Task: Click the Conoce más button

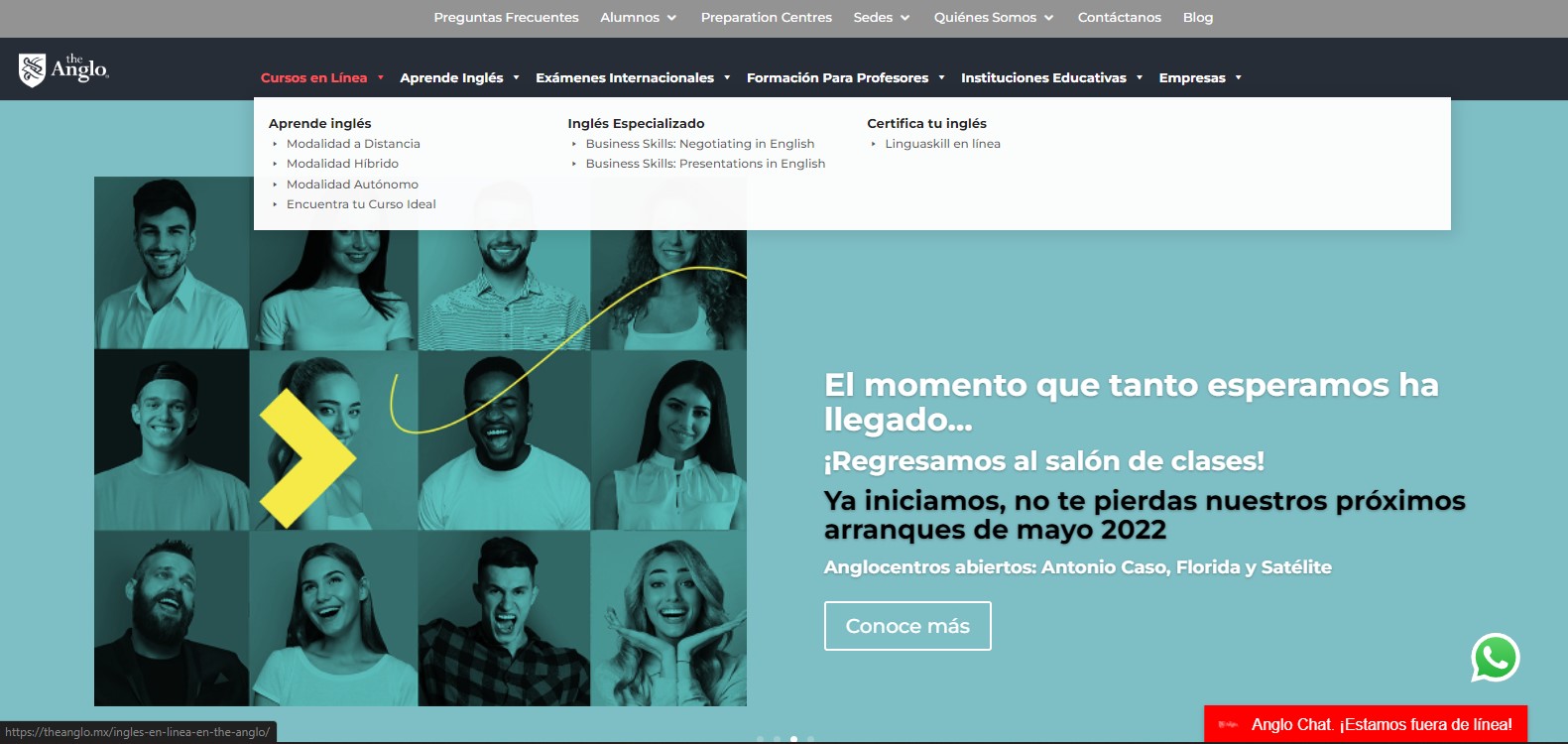Action: 907,626
